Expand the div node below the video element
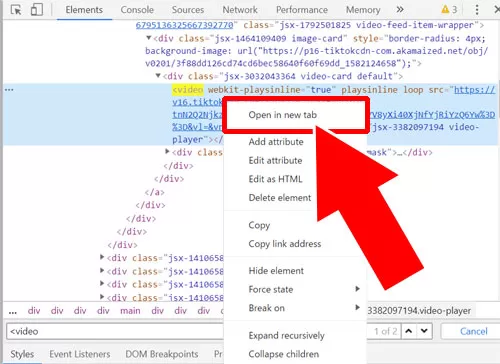The width and height of the screenshot is (500, 364). click(x=167, y=152)
